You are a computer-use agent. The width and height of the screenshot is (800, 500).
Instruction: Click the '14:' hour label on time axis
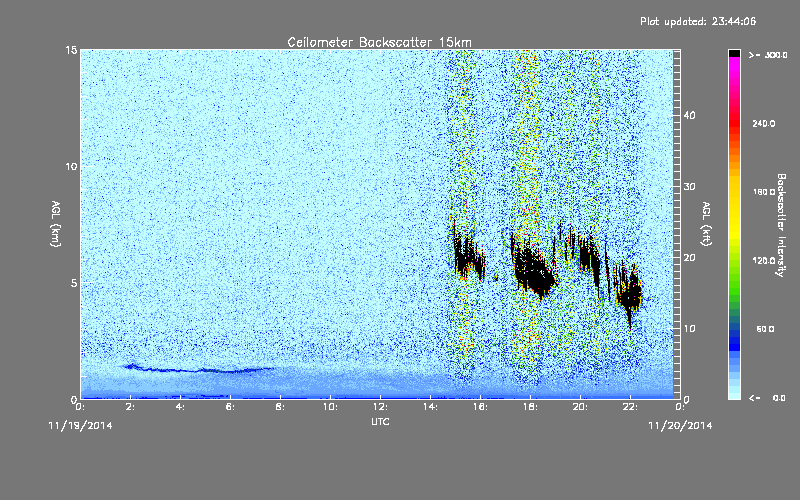coord(430,407)
